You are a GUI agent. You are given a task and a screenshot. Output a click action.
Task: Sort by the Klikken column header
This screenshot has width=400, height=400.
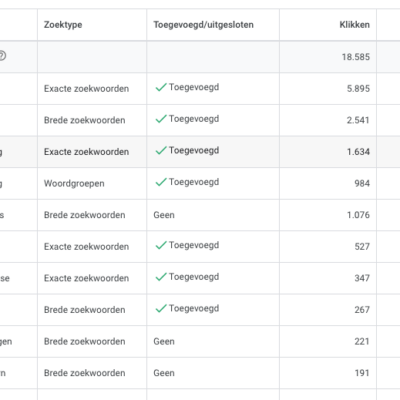(x=355, y=25)
